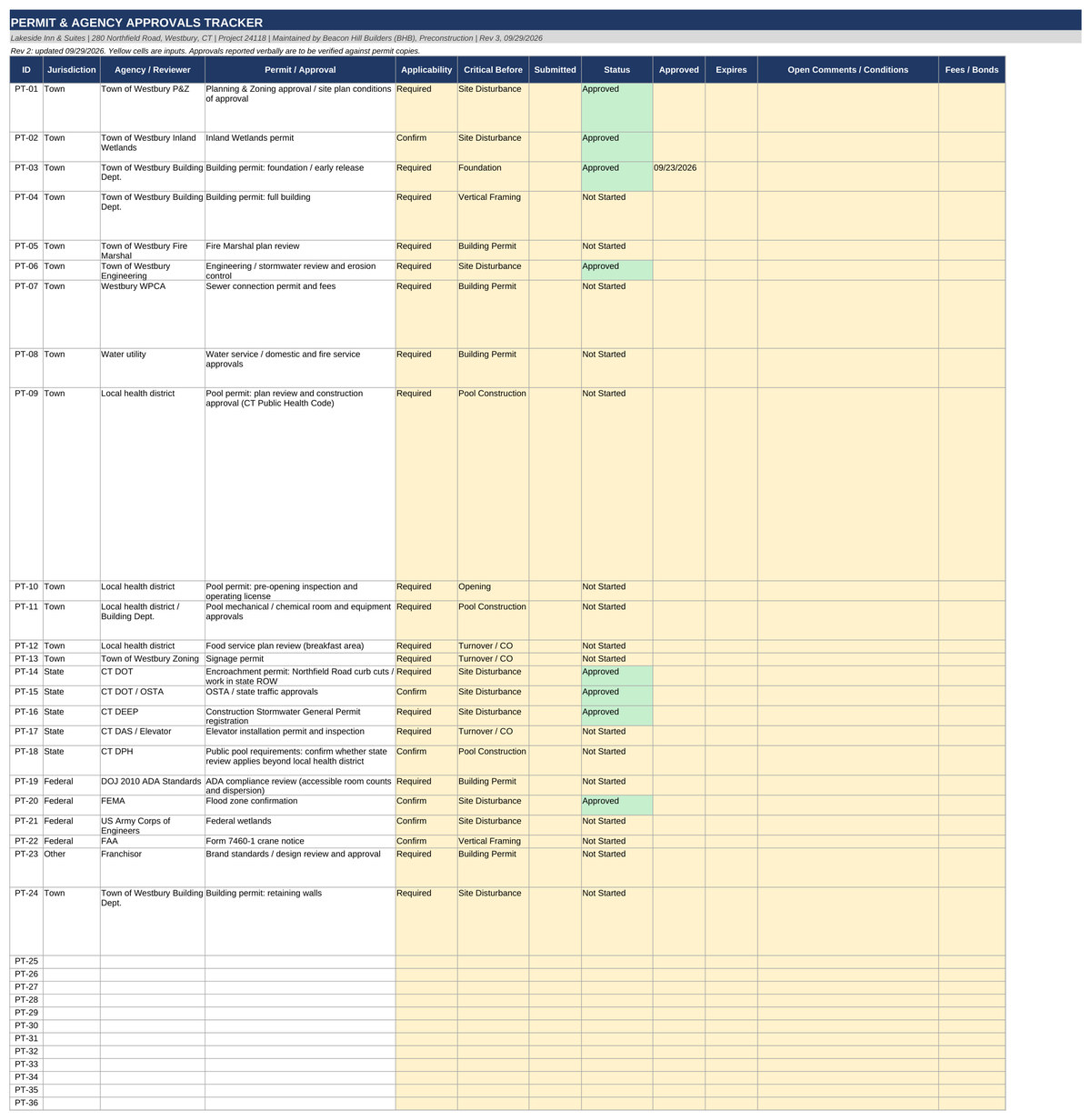
Task: Select 'US Army Corps of Engineers' cell
Action: [153, 825]
